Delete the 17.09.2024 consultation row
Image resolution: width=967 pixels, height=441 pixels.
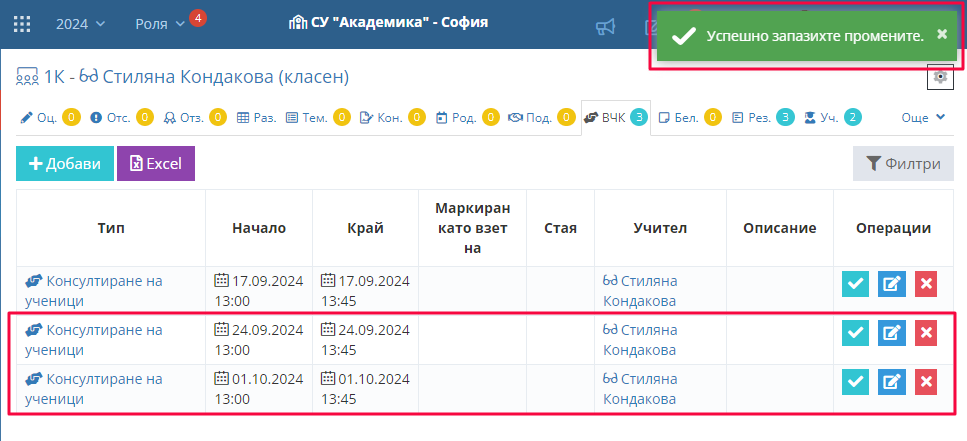(x=926, y=284)
